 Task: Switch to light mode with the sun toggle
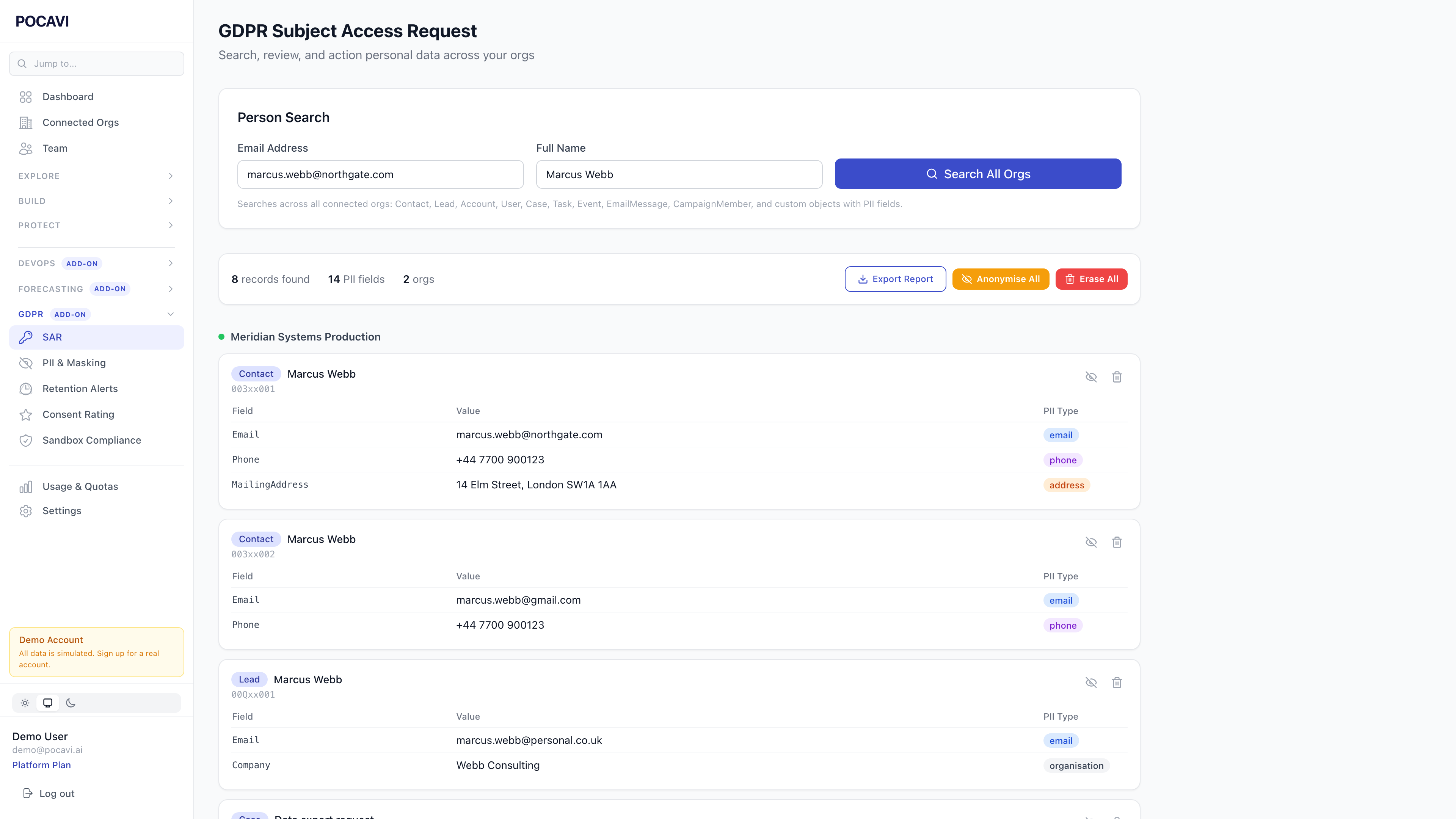tap(25, 703)
